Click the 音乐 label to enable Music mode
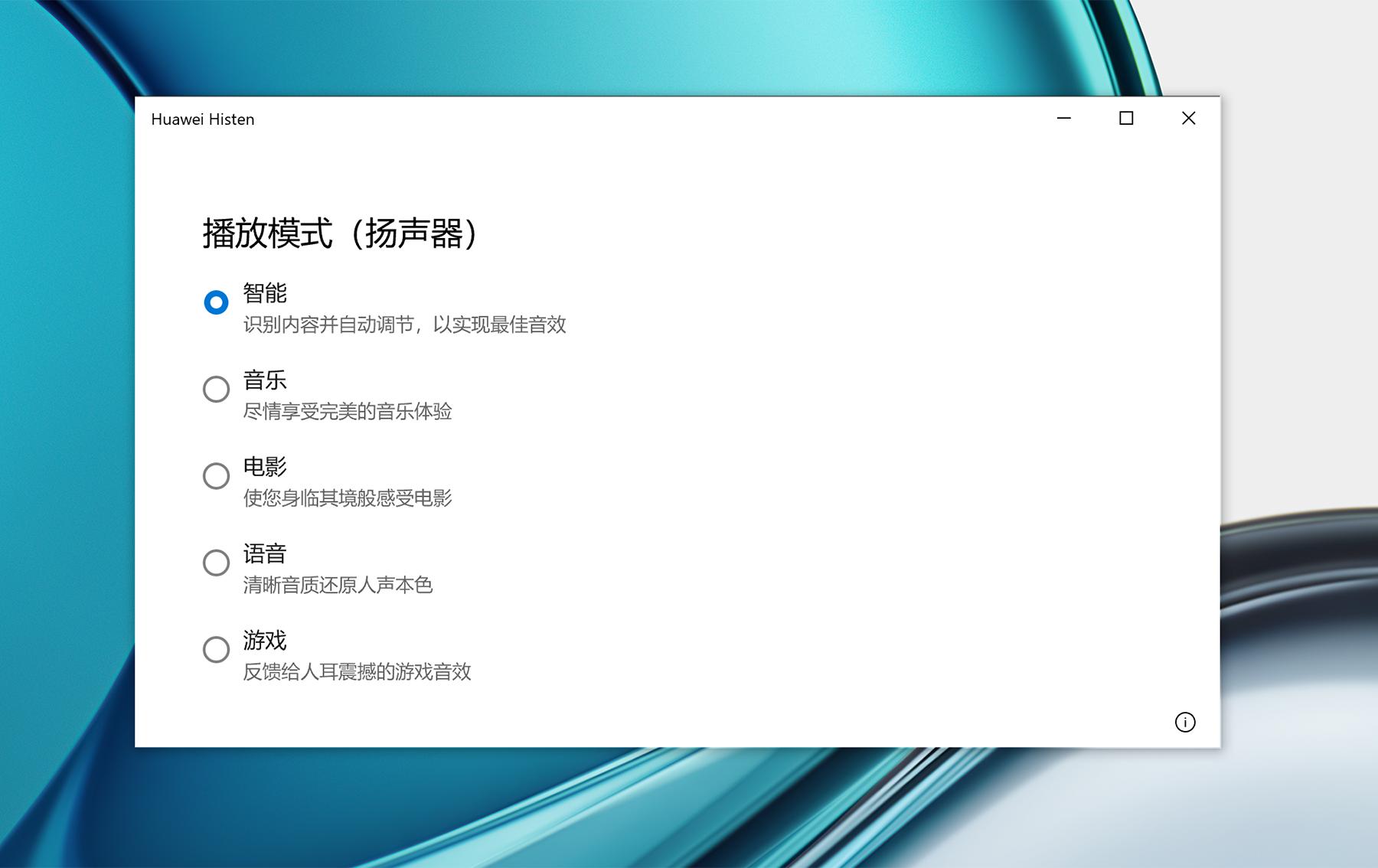 click(x=263, y=380)
